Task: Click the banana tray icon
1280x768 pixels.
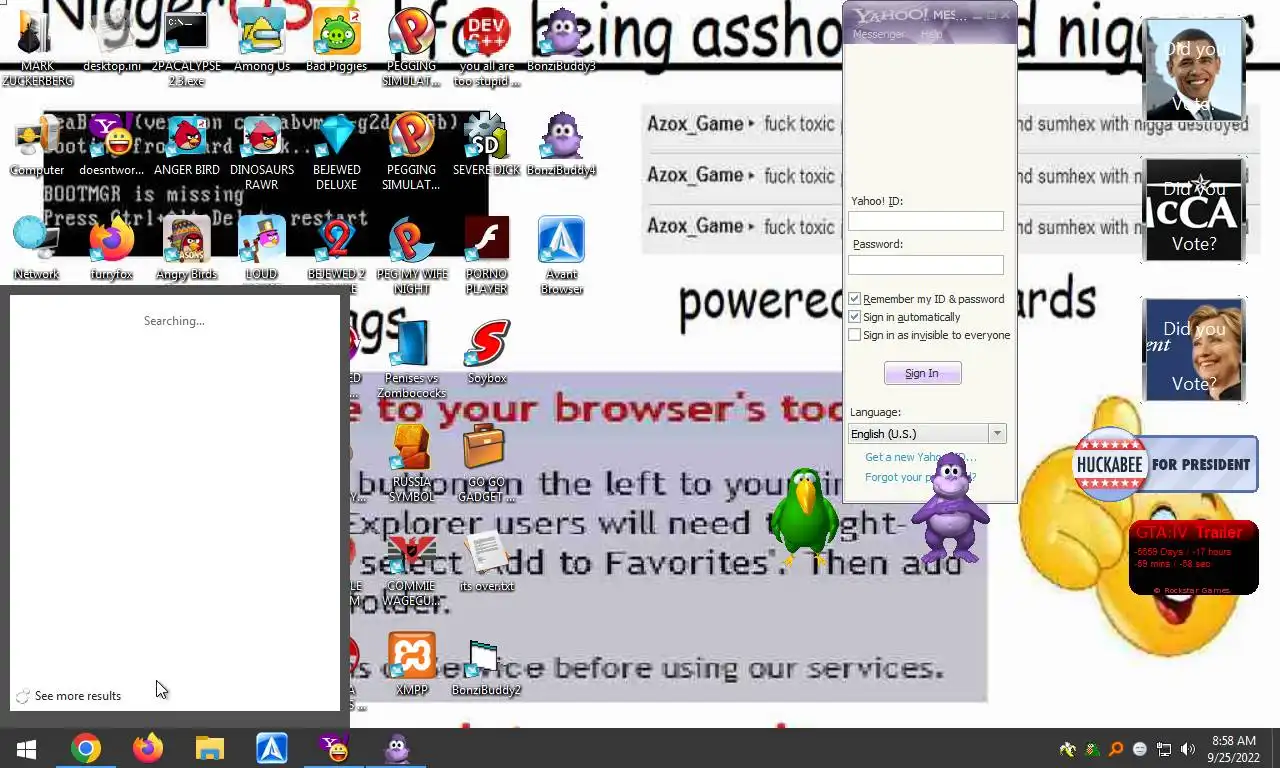Action: point(1068,749)
